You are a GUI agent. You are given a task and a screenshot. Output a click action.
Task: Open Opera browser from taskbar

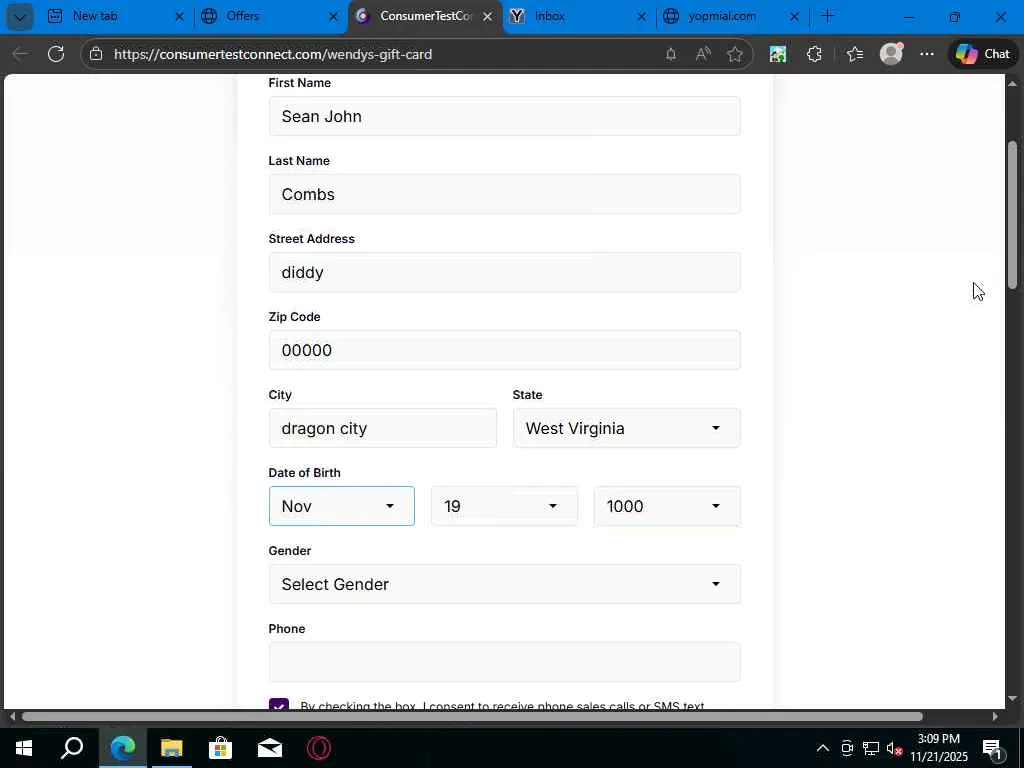[x=319, y=748]
